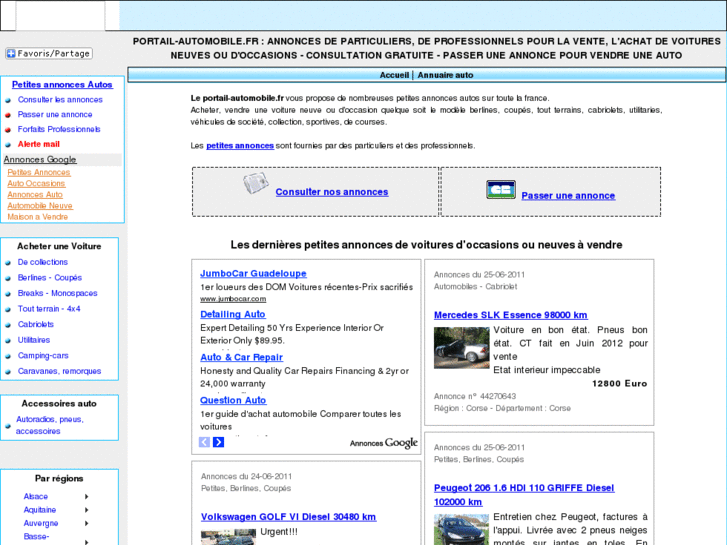
Task: Browse Camping-cars category
Action: click(43, 356)
